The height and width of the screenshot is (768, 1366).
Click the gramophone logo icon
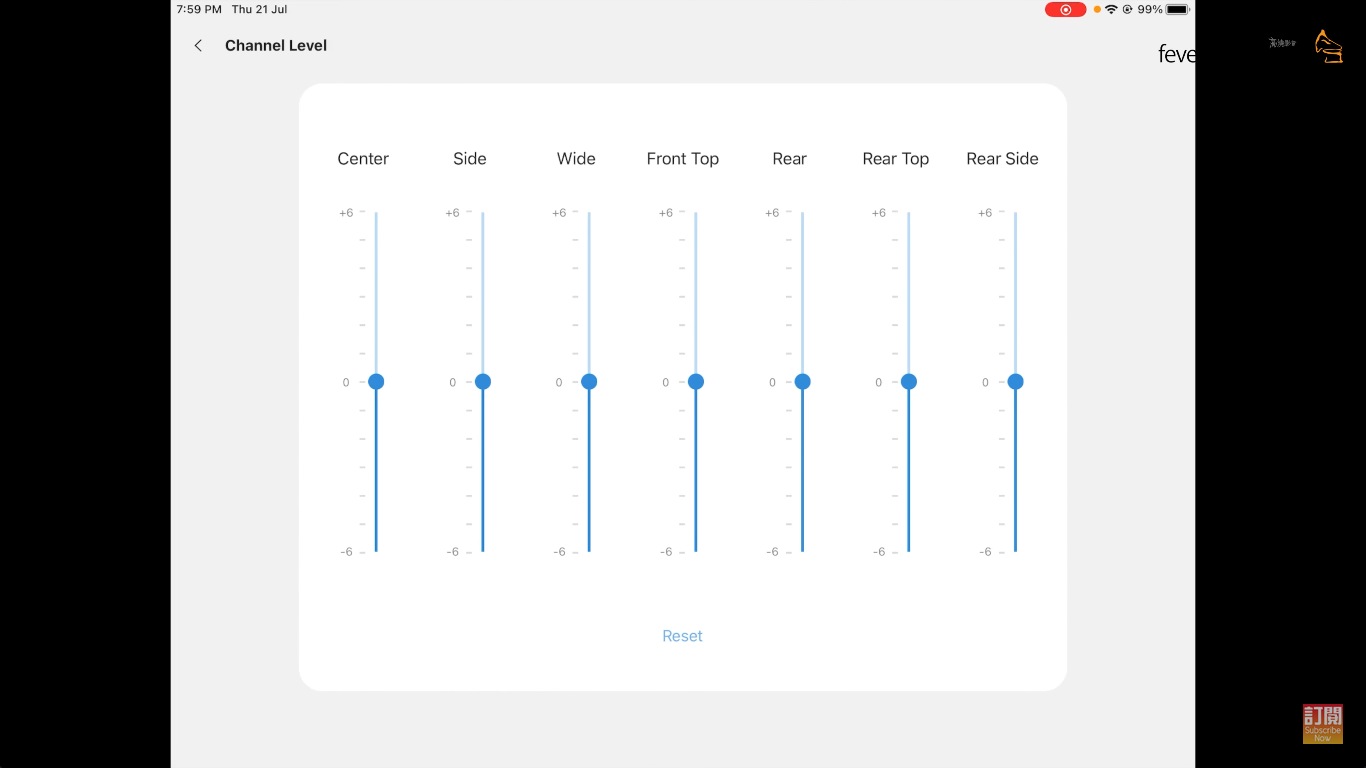click(1328, 46)
